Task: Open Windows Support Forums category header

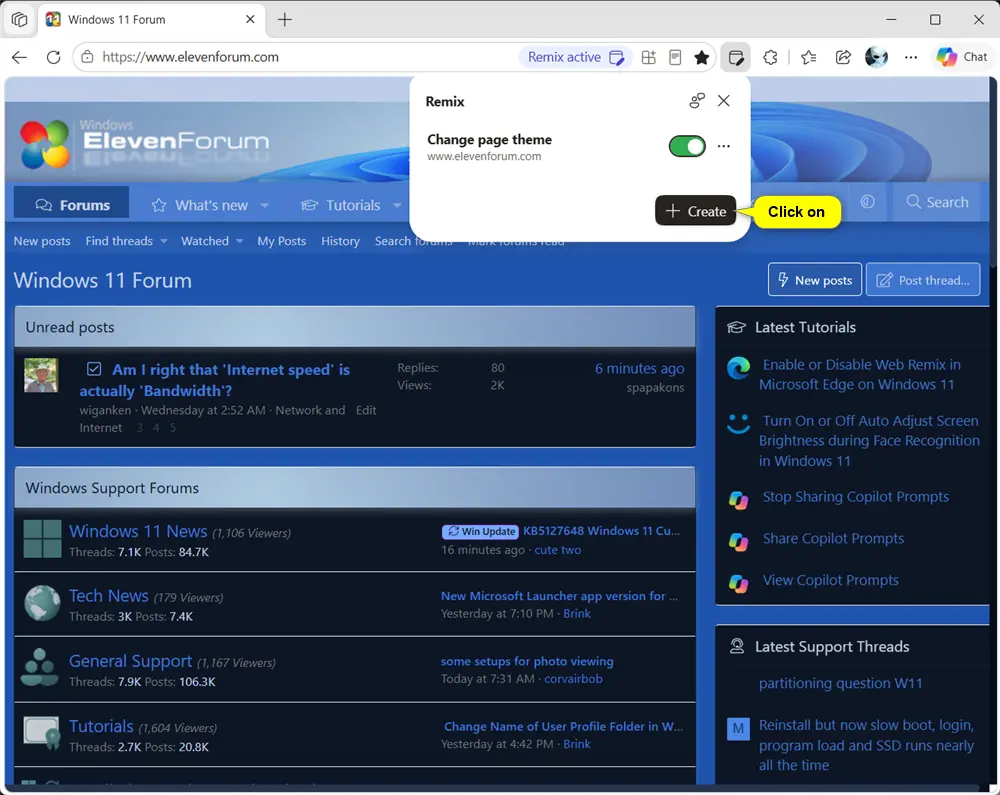Action: [x=112, y=488]
